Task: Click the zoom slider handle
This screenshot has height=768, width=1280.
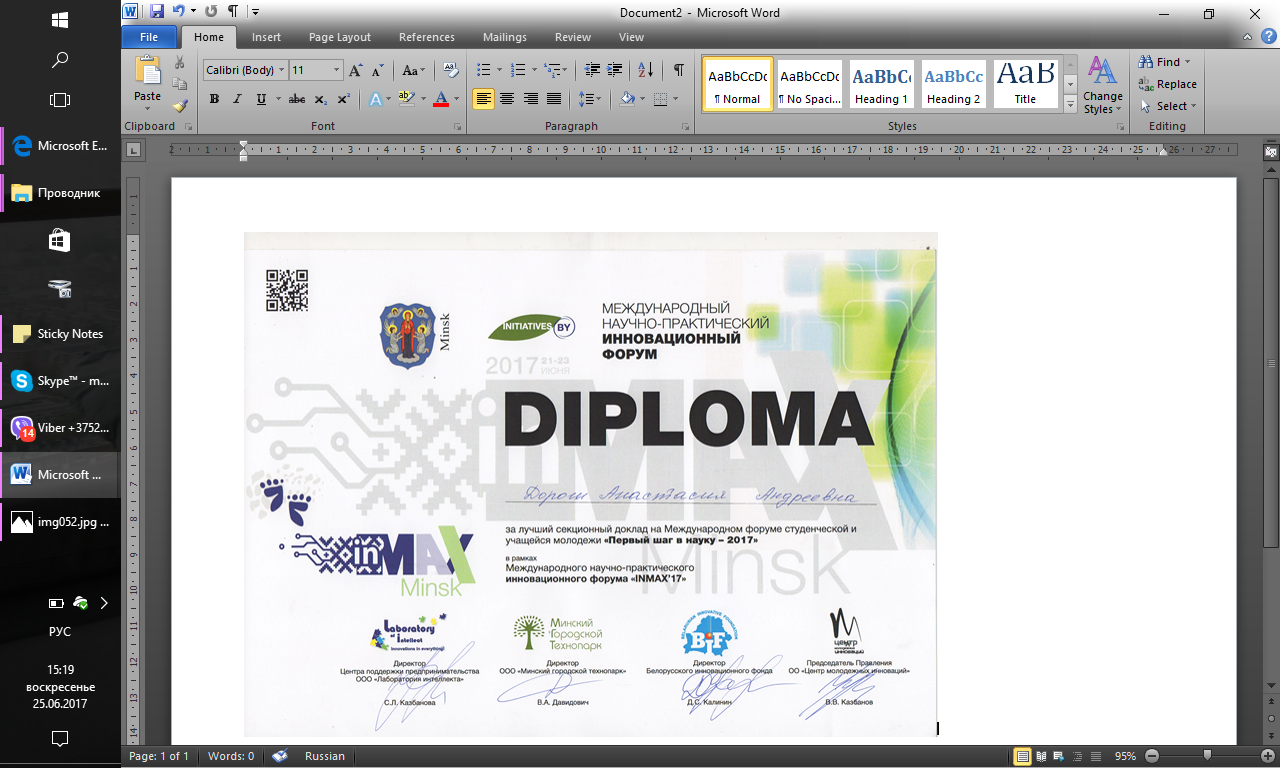Action: pos(1208,756)
